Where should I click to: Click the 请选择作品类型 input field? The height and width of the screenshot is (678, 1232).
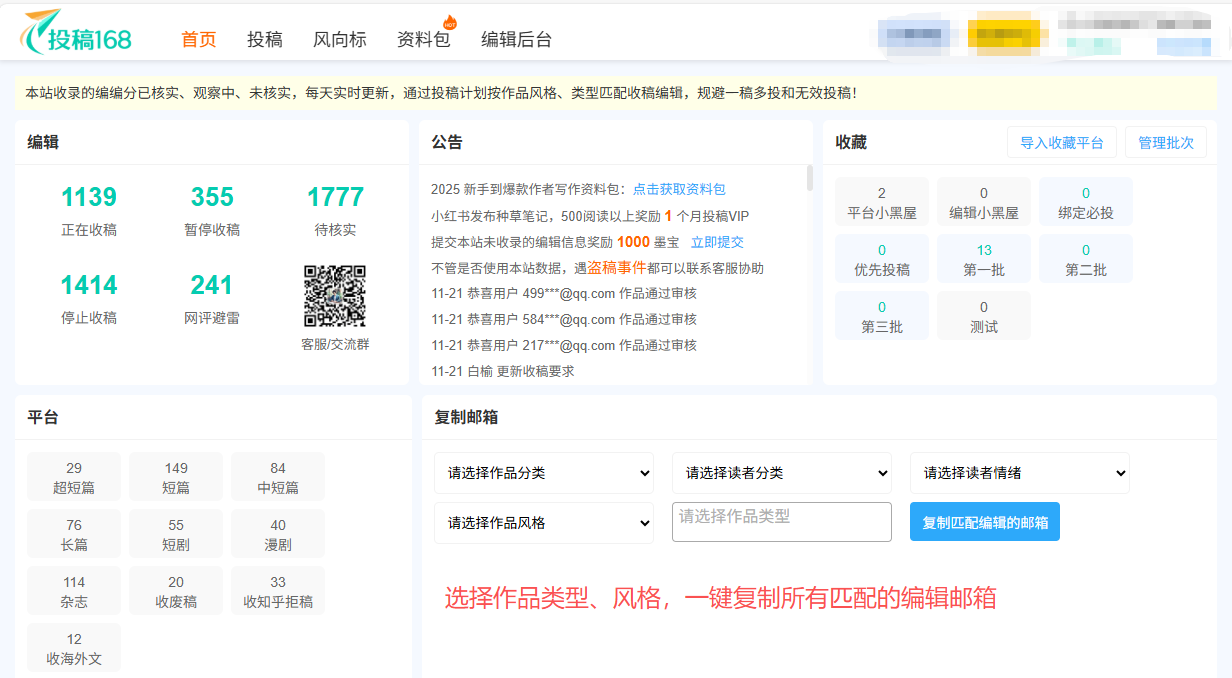point(781,522)
